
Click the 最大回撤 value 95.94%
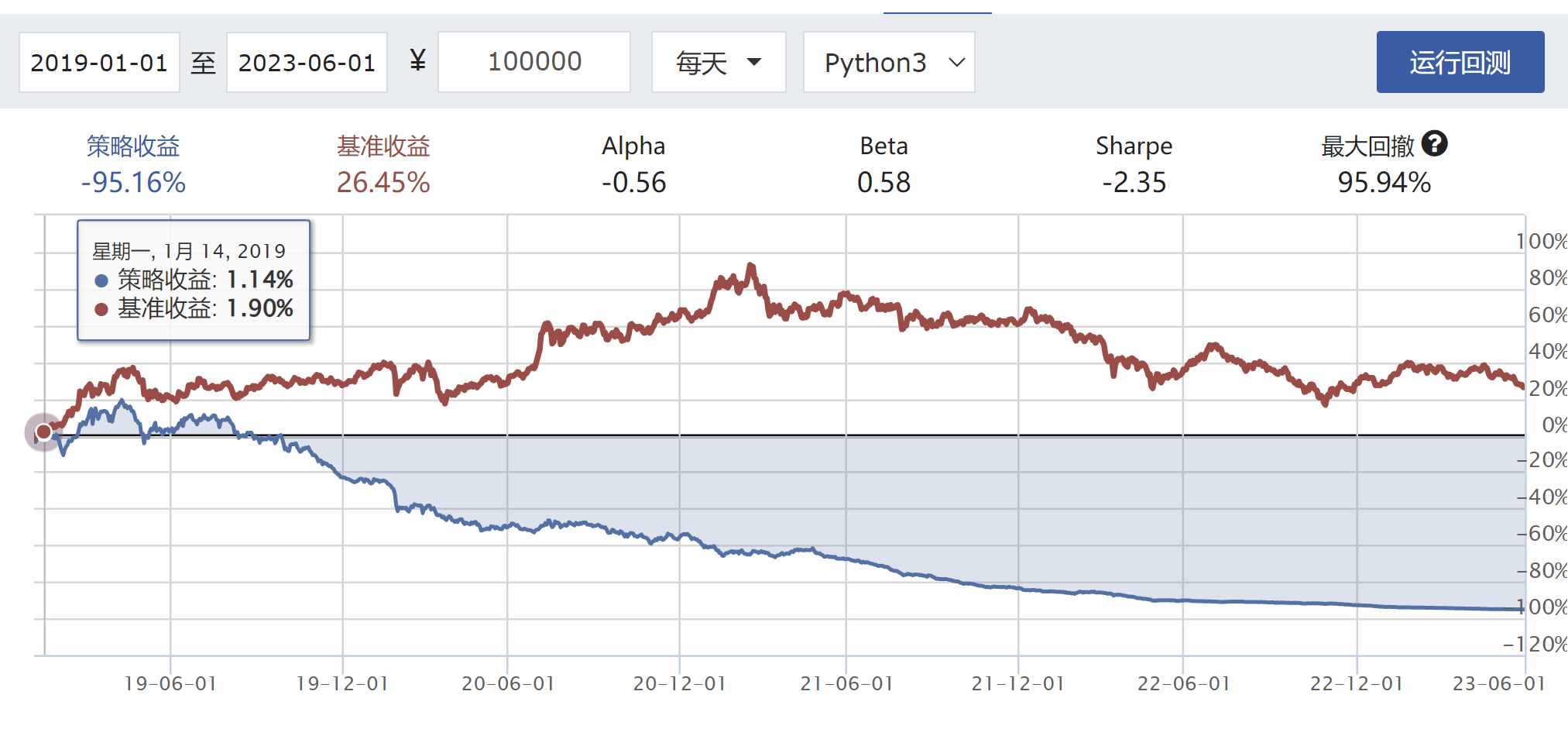point(1384,183)
